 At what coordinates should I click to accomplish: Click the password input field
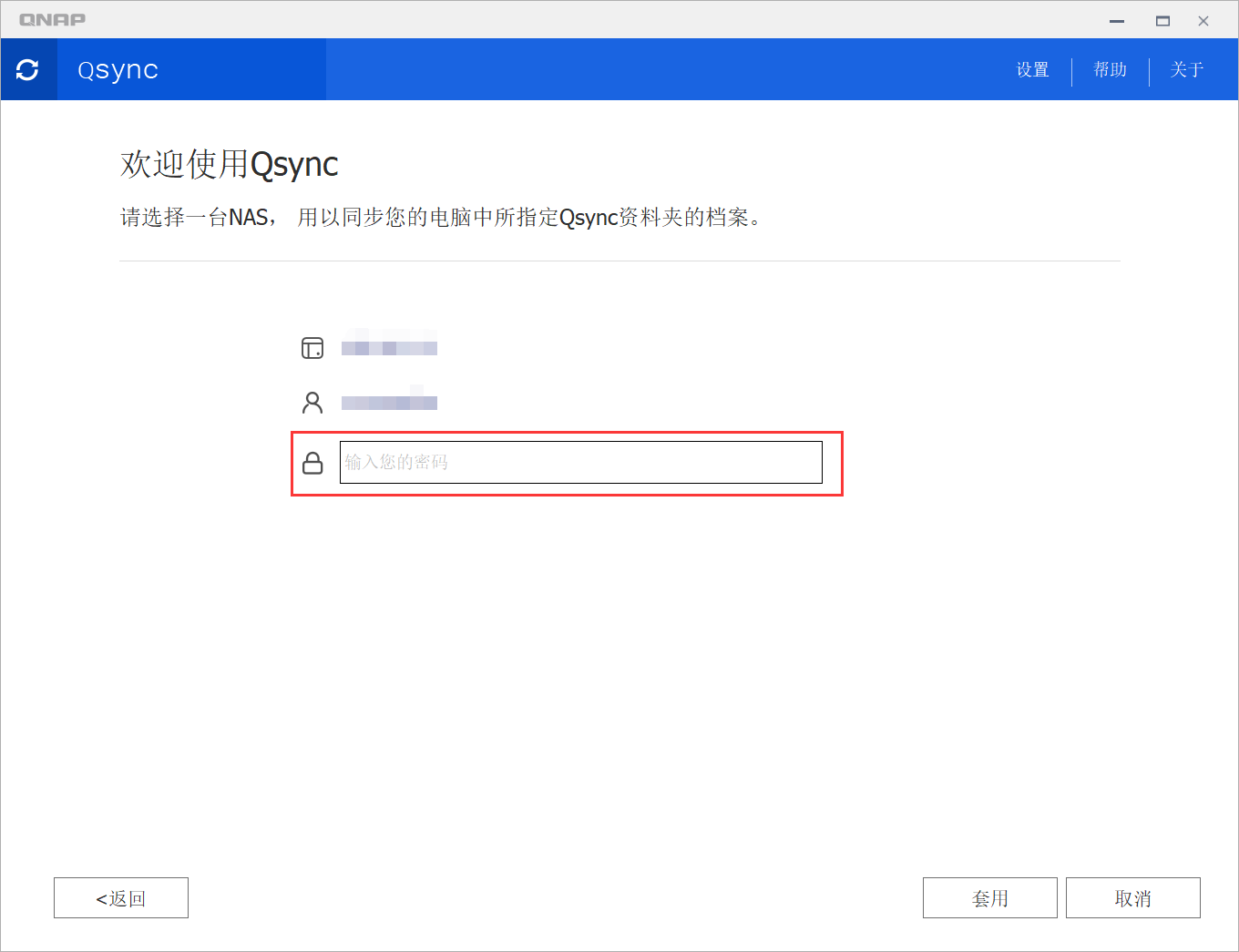point(581,462)
